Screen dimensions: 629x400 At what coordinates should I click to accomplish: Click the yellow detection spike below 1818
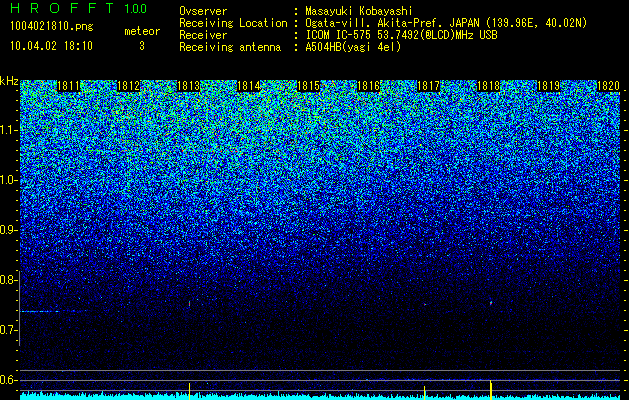click(x=491, y=390)
